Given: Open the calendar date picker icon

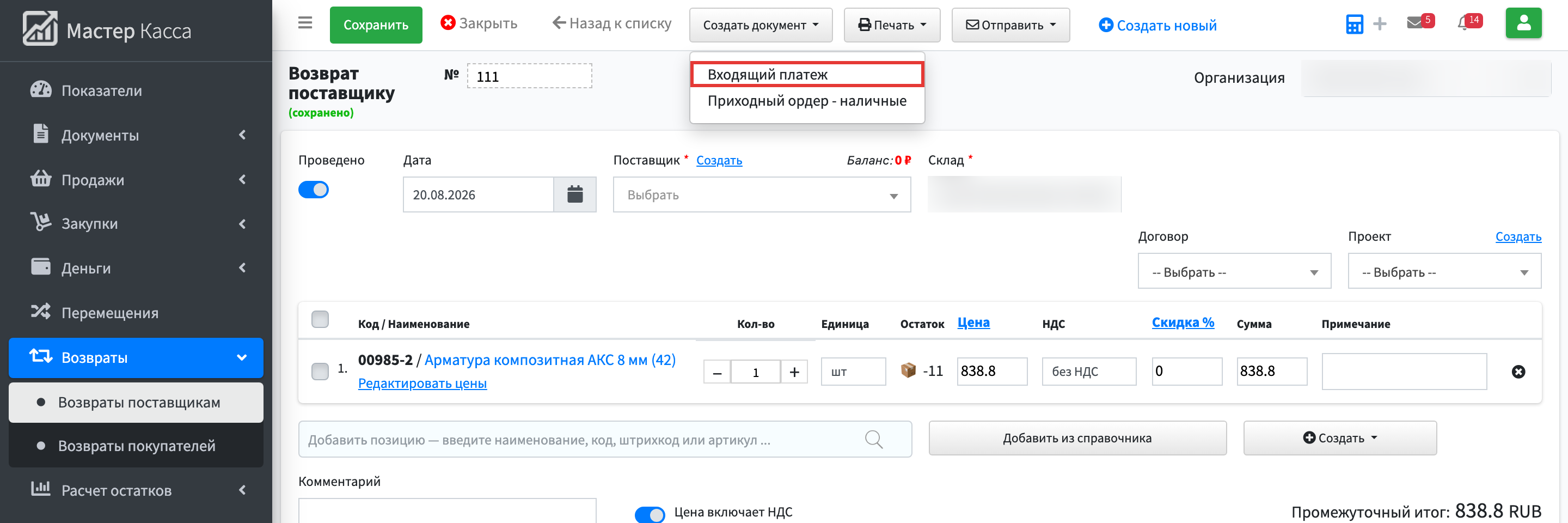Looking at the screenshot, I should [574, 195].
